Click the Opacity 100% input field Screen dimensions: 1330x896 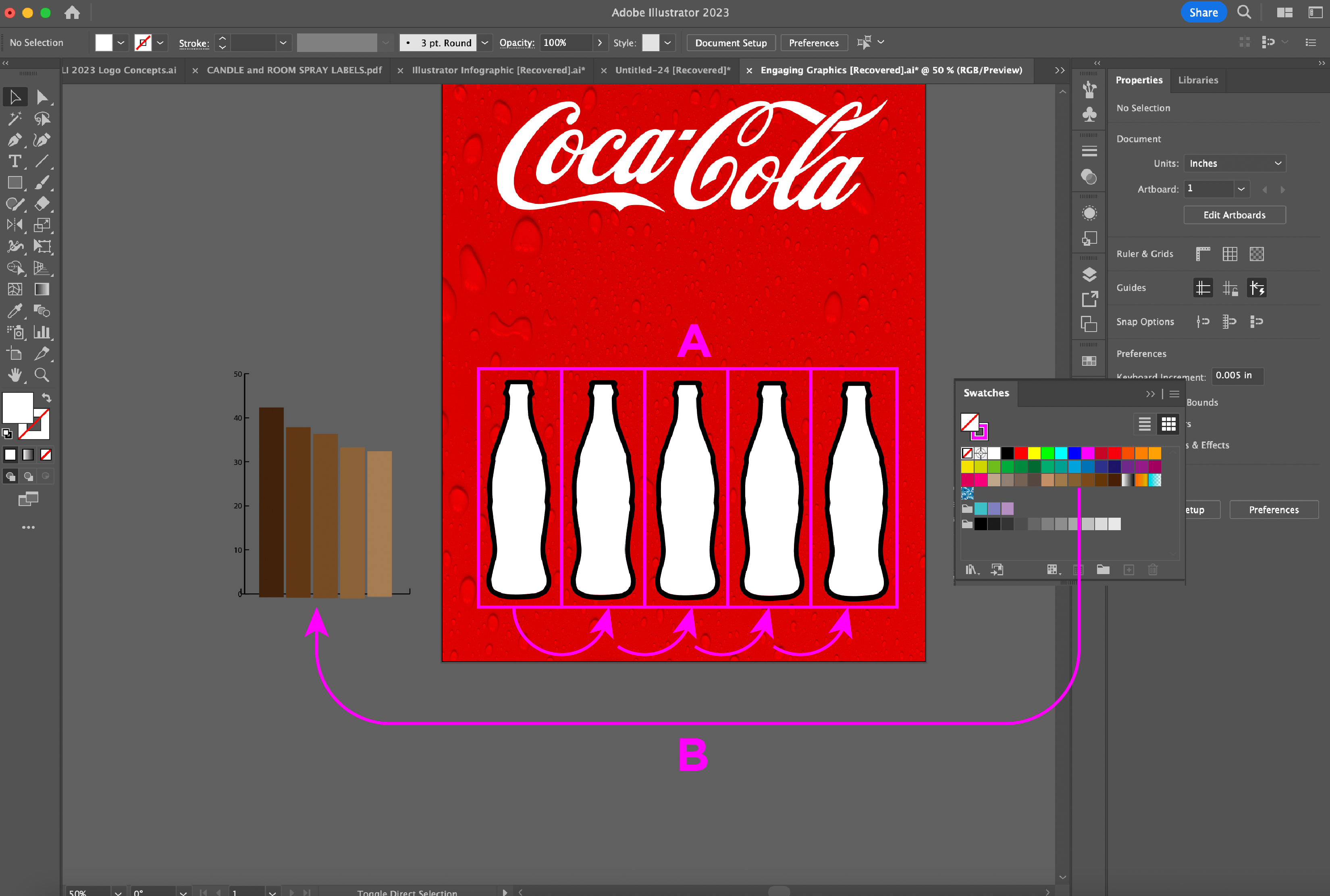566,43
